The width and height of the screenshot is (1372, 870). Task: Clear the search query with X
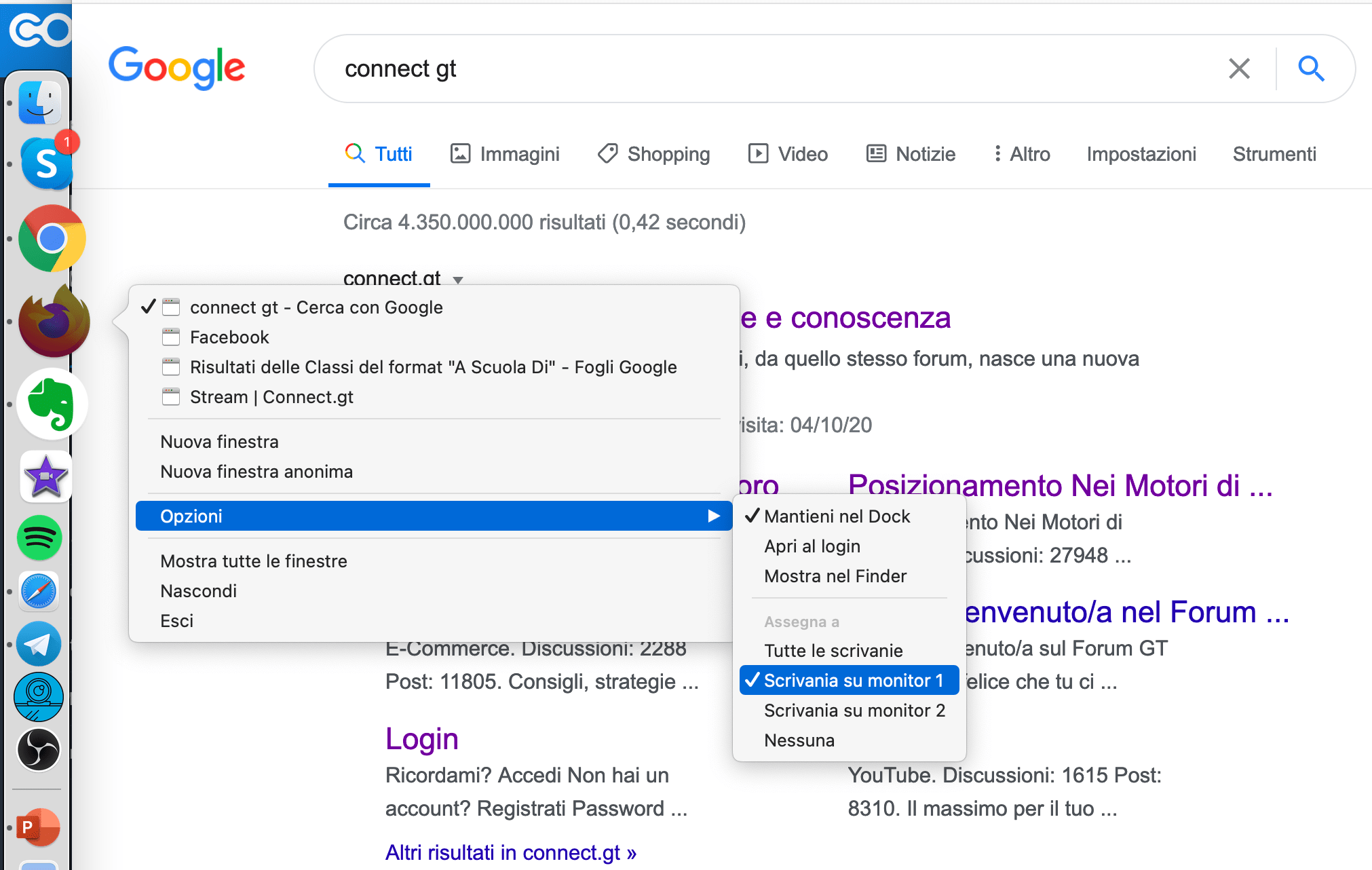tap(1239, 69)
